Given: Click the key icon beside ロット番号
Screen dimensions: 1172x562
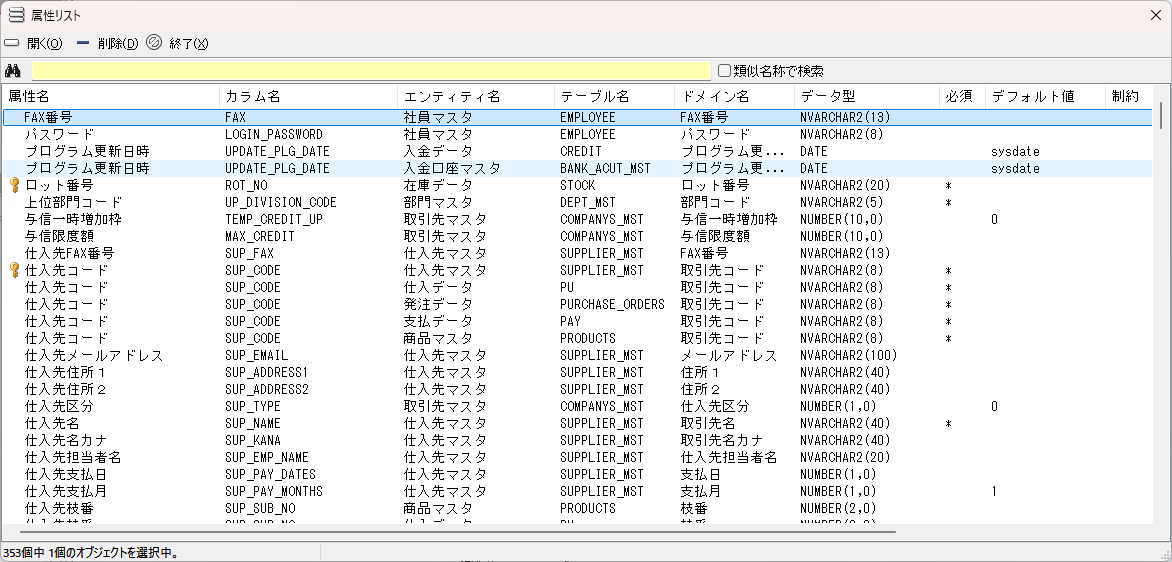Looking at the screenshot, I should [13, 185].
